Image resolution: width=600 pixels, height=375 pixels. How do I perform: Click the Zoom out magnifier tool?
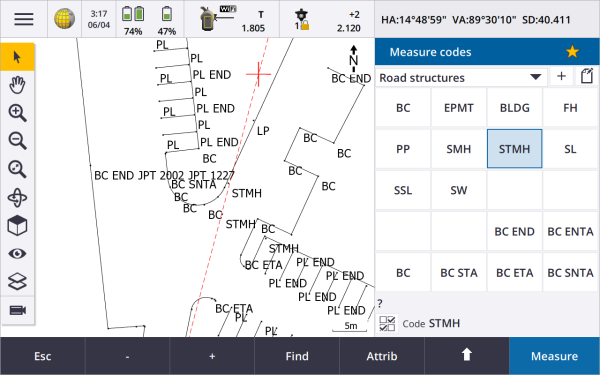pyautogui.click(x=17, y=141)
